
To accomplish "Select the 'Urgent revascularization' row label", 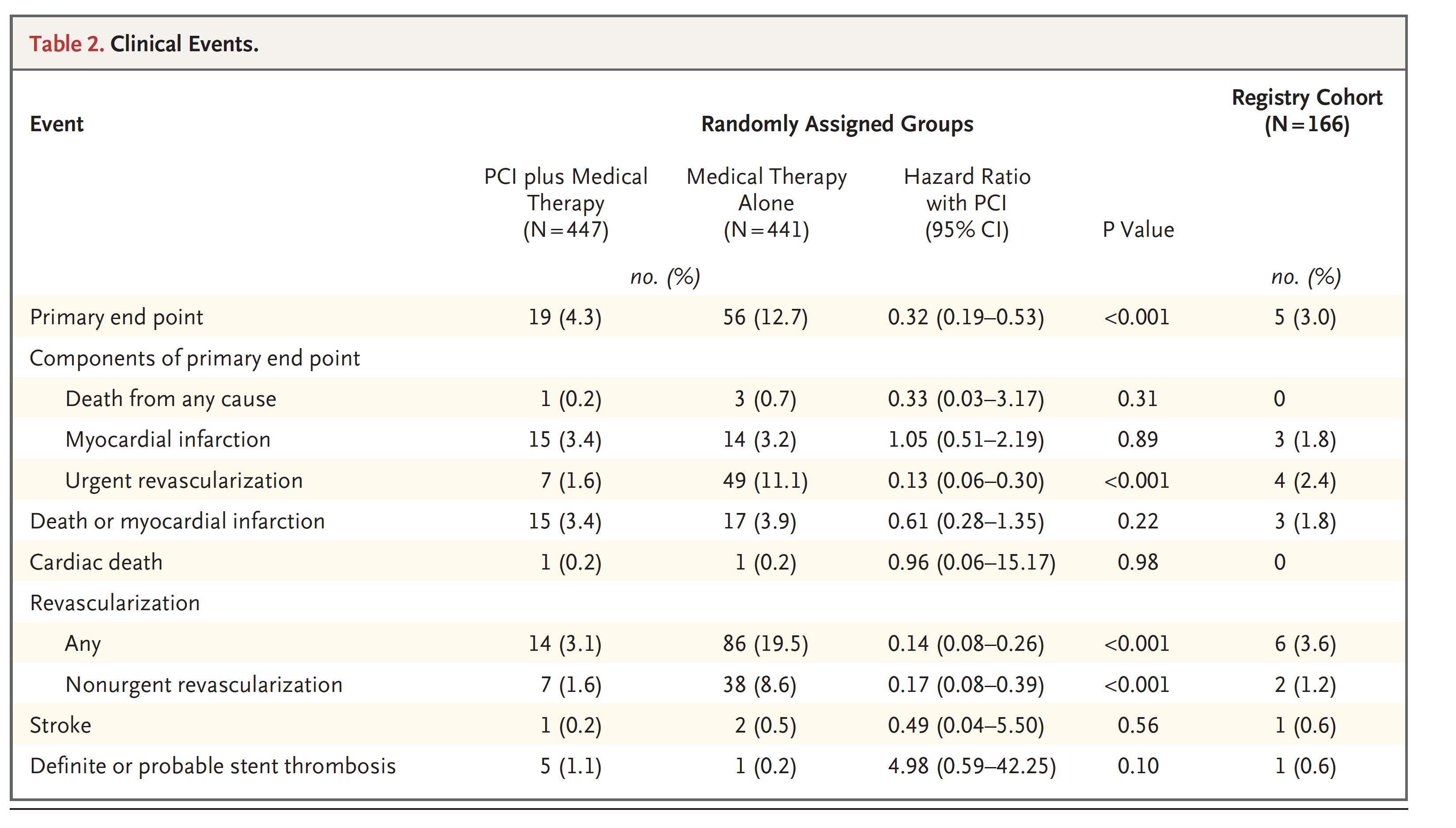I will [x=184, y=481].
